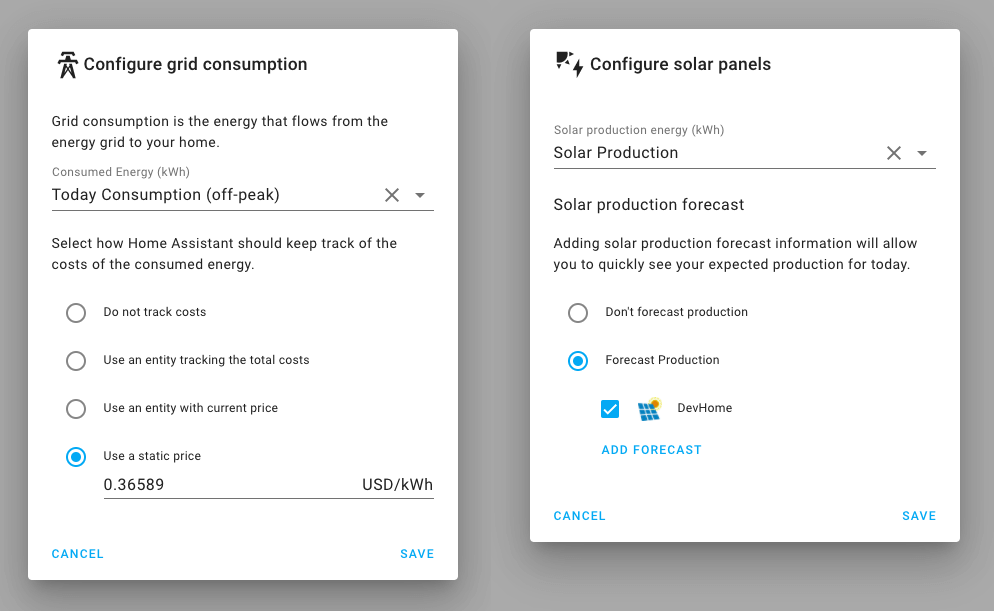Expand the Solar production energy dropdown
Screen dimensions: 994x611
(x=922, y=153)
